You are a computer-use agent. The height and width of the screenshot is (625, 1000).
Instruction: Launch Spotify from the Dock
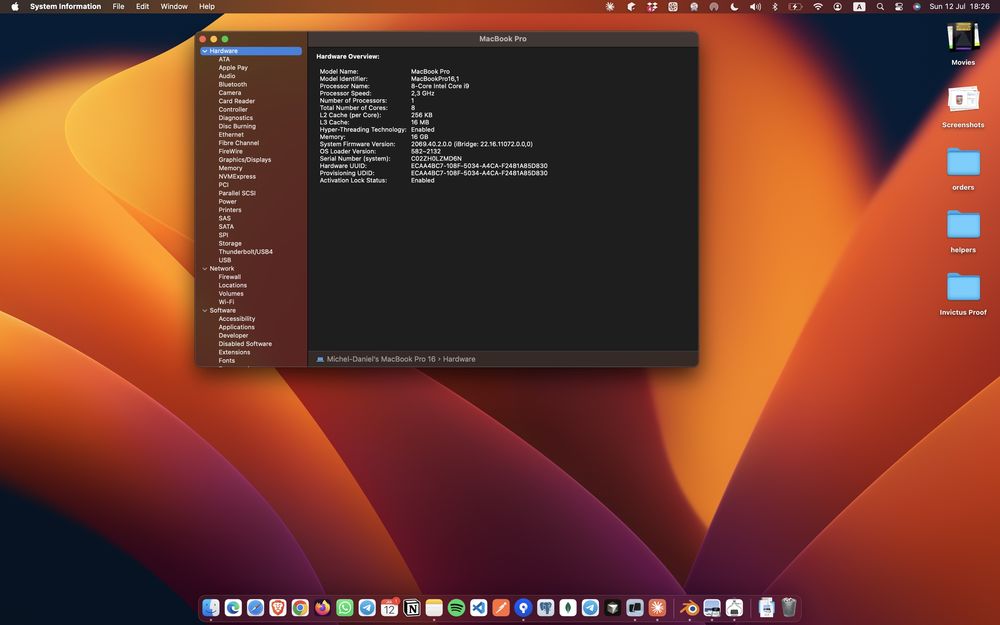click(456, 608)
